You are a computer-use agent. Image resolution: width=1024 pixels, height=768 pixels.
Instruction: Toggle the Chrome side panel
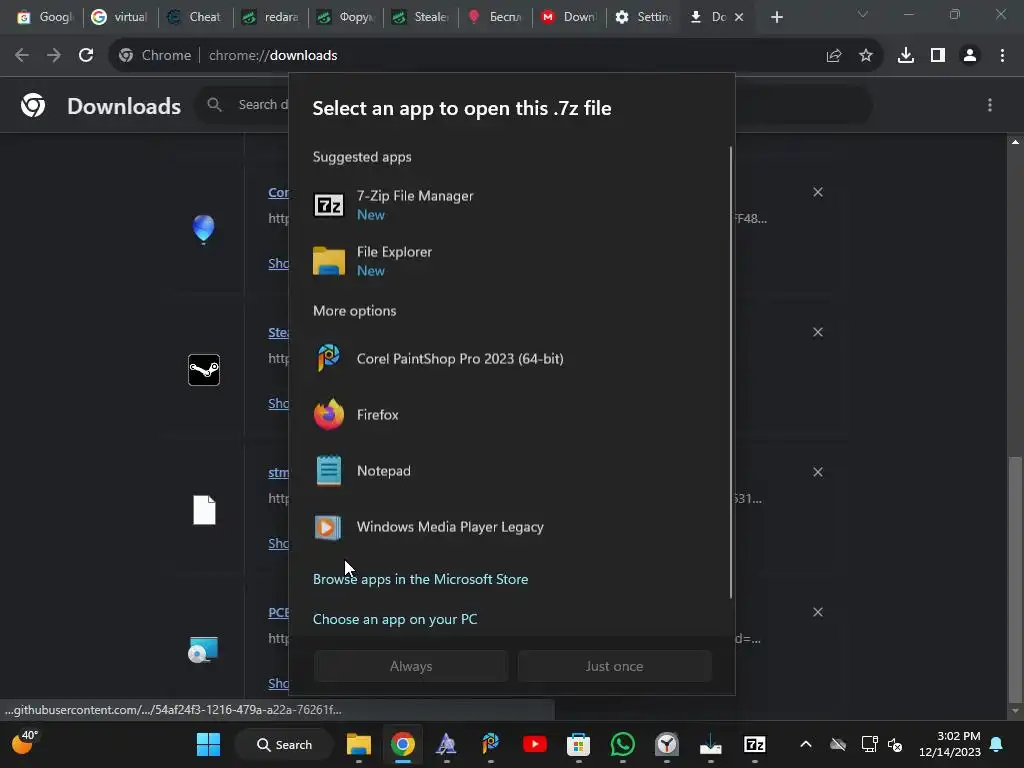938,56
